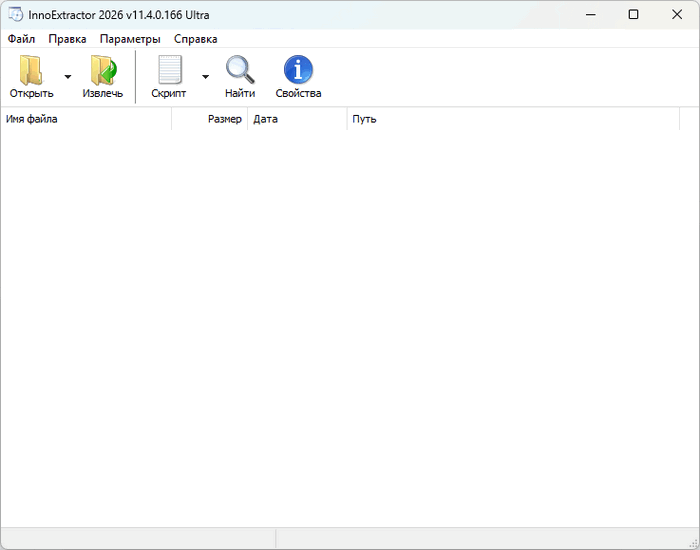Click the resize grip in status bar corner
Image resolution: width=700 pixels, height=550 pixels.
coord(693,543)
